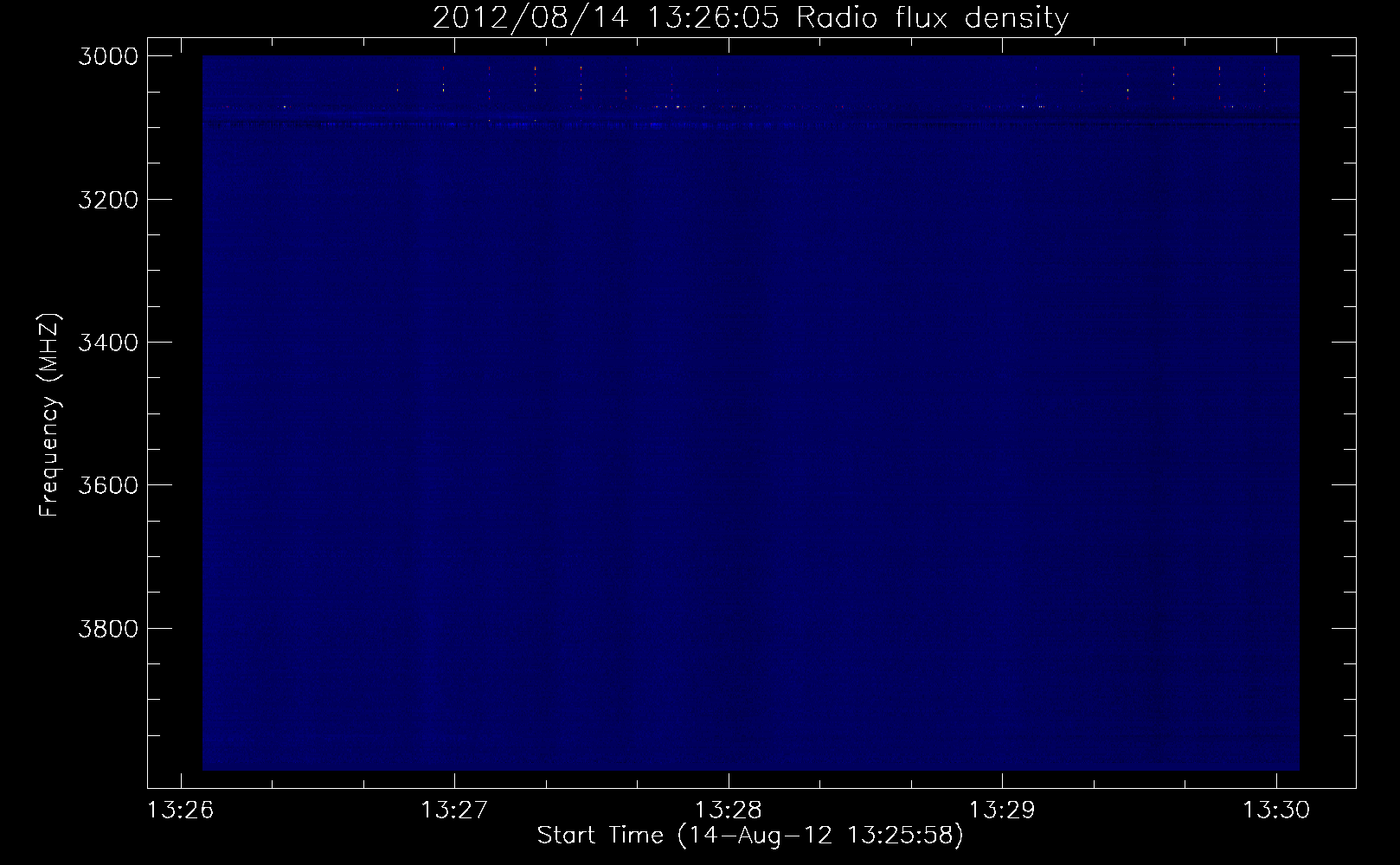1400x865 pixels.
Task: Click the 13:26 time tick label
Action: (x=181, y=811)
